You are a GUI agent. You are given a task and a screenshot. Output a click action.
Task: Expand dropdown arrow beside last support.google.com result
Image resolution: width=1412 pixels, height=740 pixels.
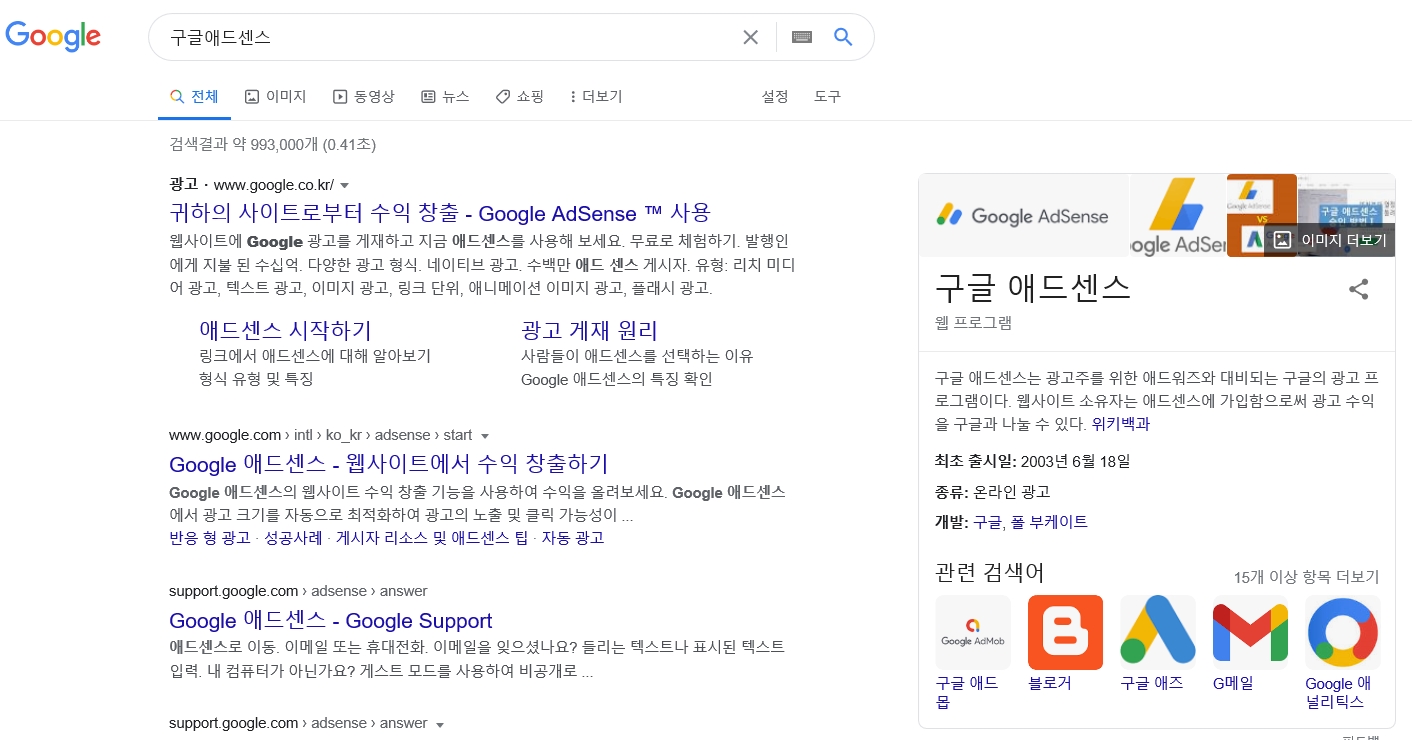[440, 724]
